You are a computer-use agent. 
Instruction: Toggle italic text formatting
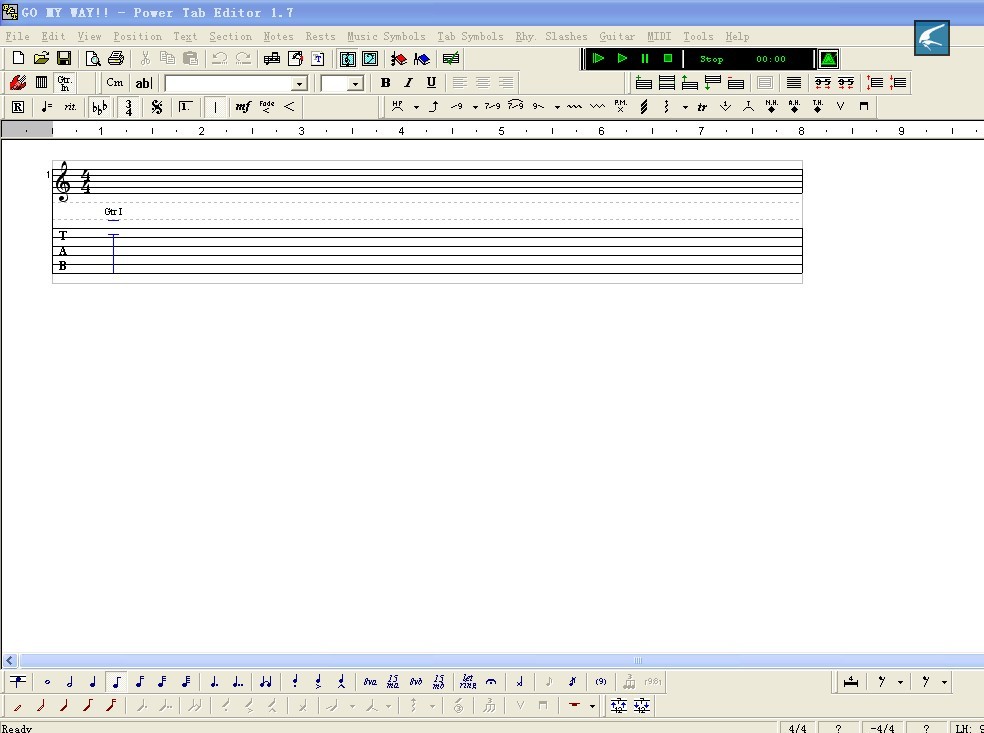click(409, 82)
